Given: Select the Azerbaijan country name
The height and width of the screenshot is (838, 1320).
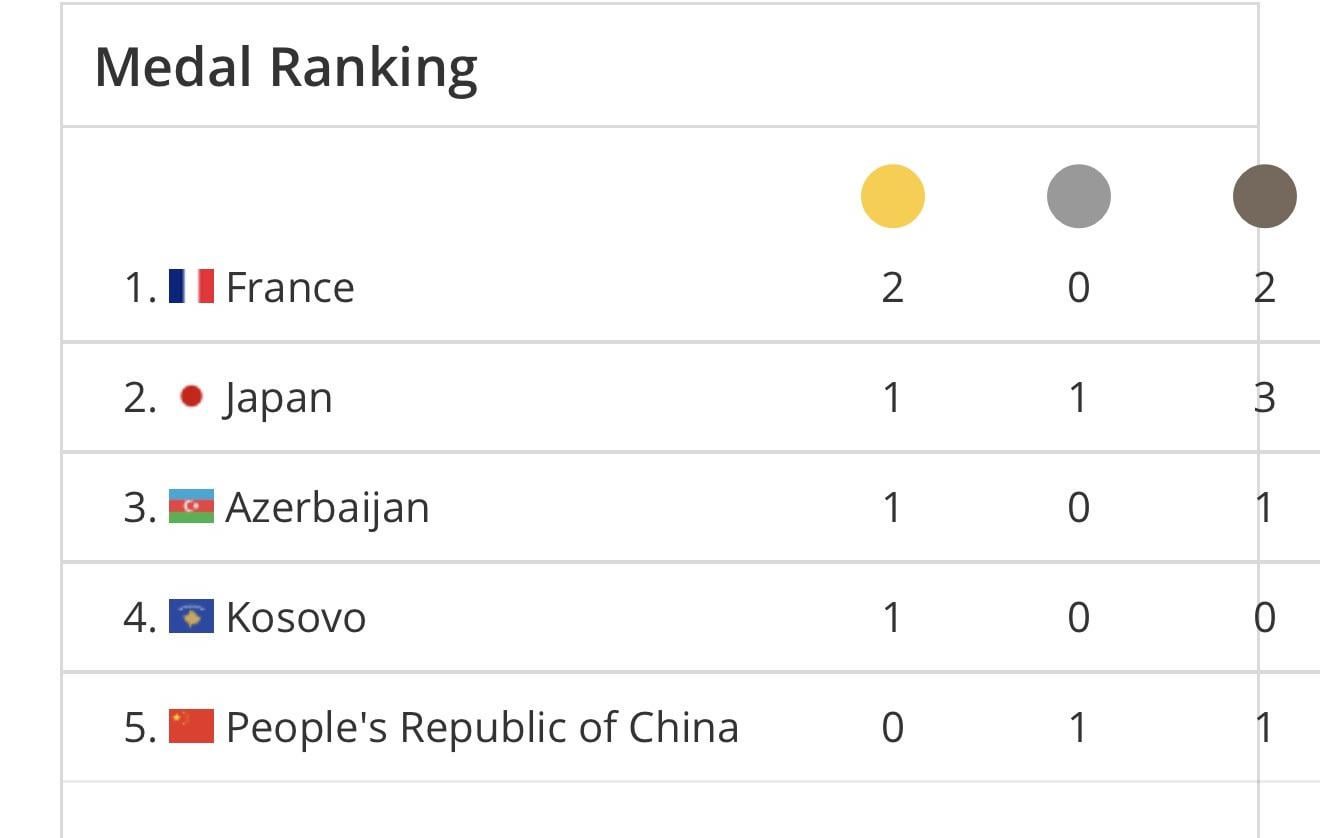Looking at the screenshot, I should point(327,508).
